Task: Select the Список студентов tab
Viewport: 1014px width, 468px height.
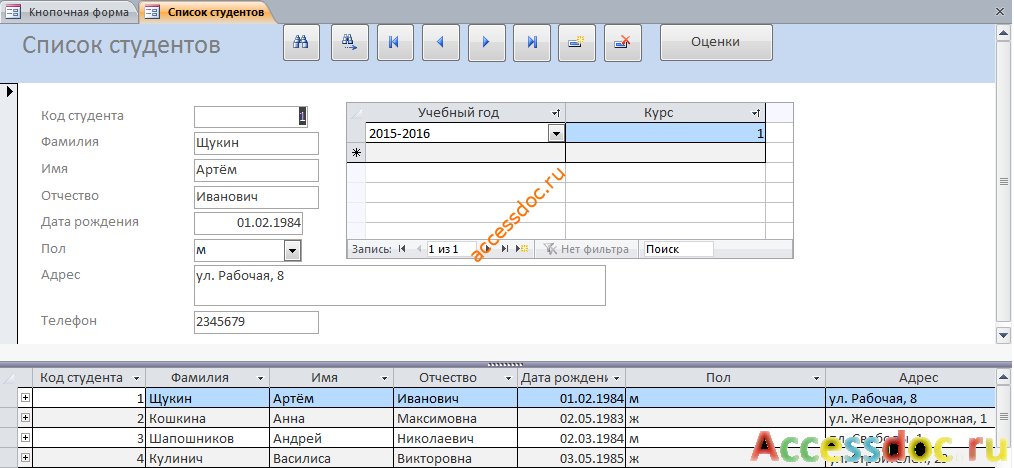Action: [x=206, y=12]
